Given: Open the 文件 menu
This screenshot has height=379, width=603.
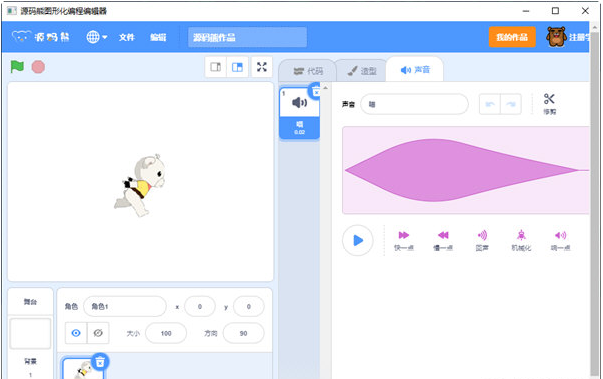Looking at the screenshot, I should (x=127, y=37).
